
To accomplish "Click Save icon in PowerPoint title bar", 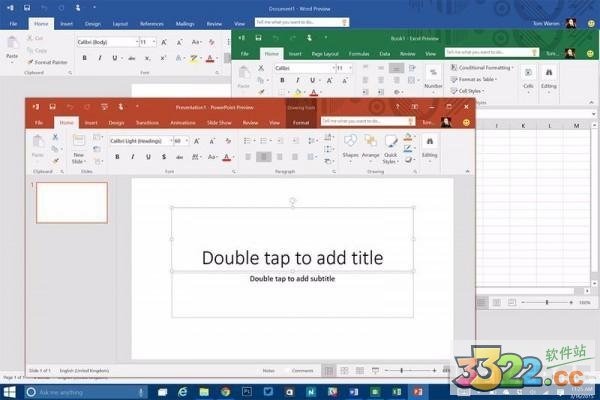I will click(x=52, y=107).
